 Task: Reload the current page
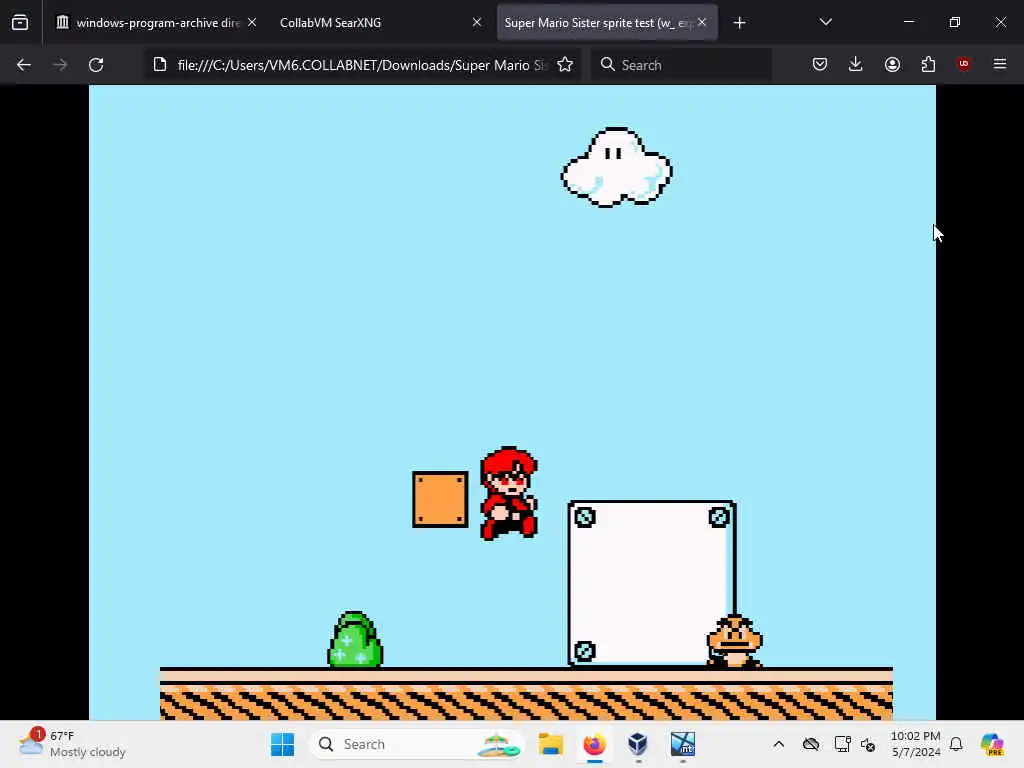pos(96,65)
